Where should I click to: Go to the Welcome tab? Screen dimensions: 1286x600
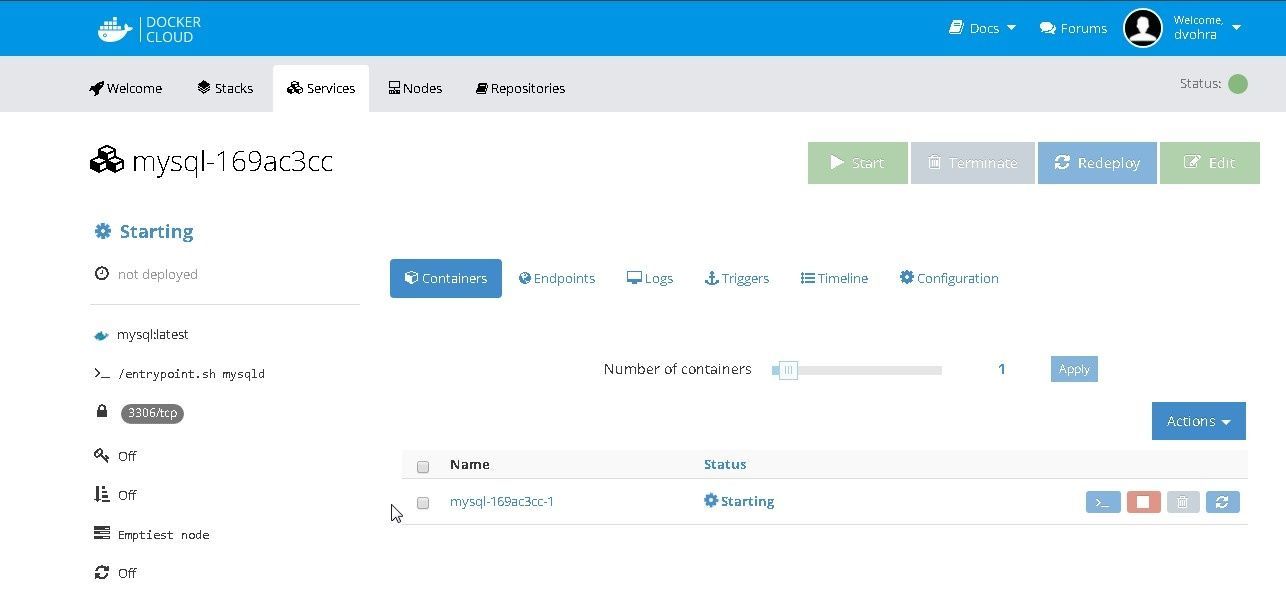(x=125, y=88)
